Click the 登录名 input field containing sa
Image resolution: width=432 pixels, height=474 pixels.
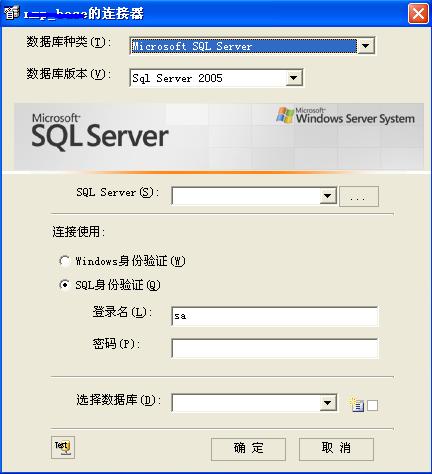[275, 316]
